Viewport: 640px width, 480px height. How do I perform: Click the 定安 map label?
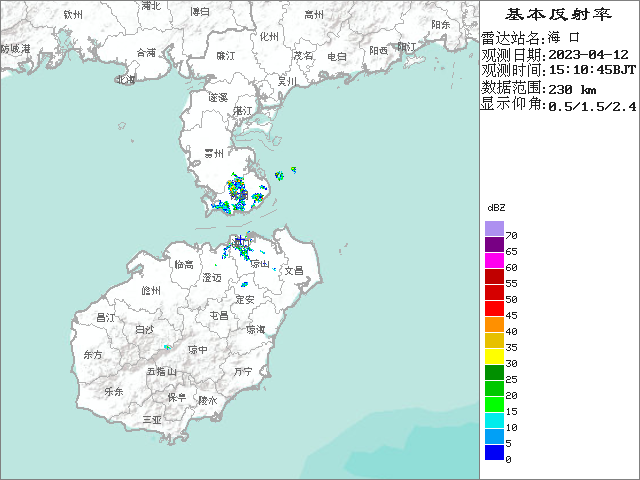245,300
